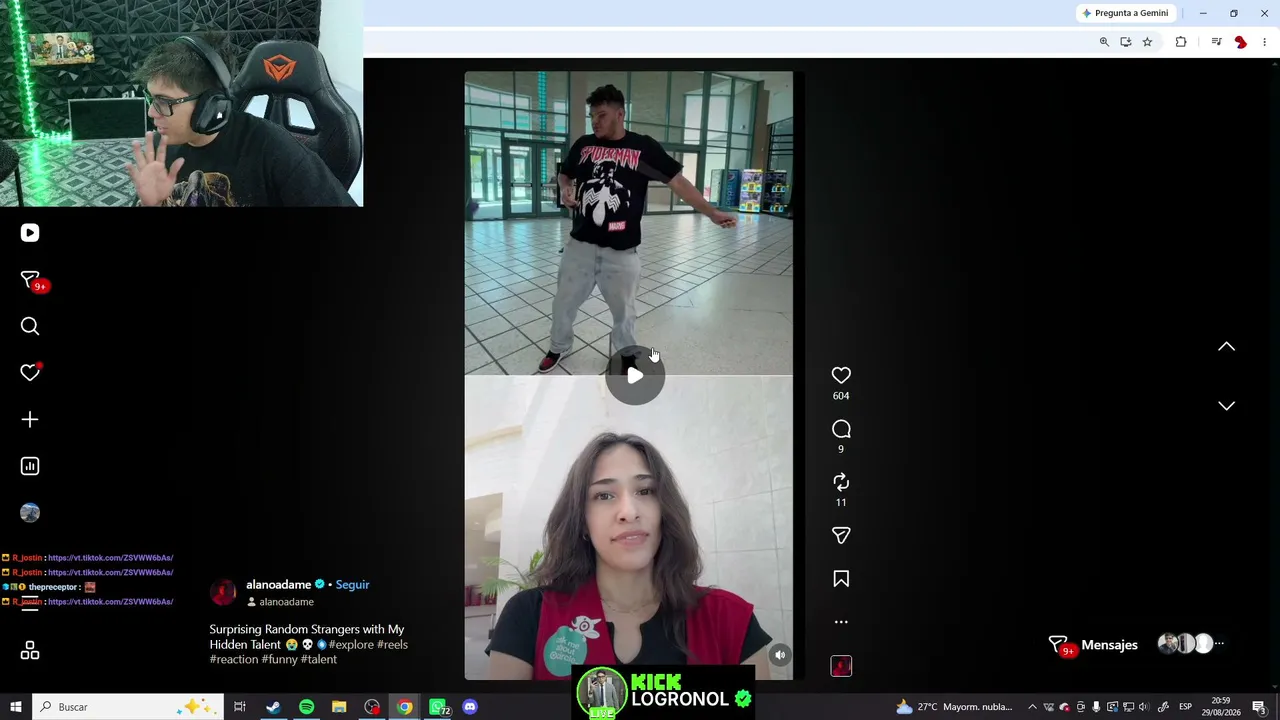This screenshot has height=720, width=1280.
Task: Open the #reaction hashtag
Action: click(x=234, y=660)
